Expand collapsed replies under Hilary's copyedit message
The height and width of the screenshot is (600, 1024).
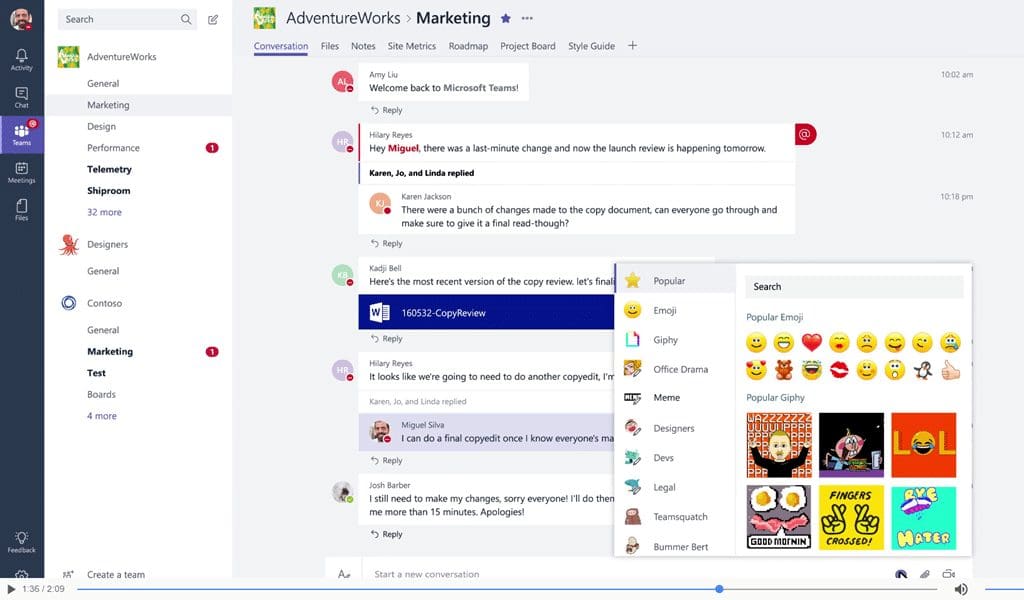tap(418, 402)
